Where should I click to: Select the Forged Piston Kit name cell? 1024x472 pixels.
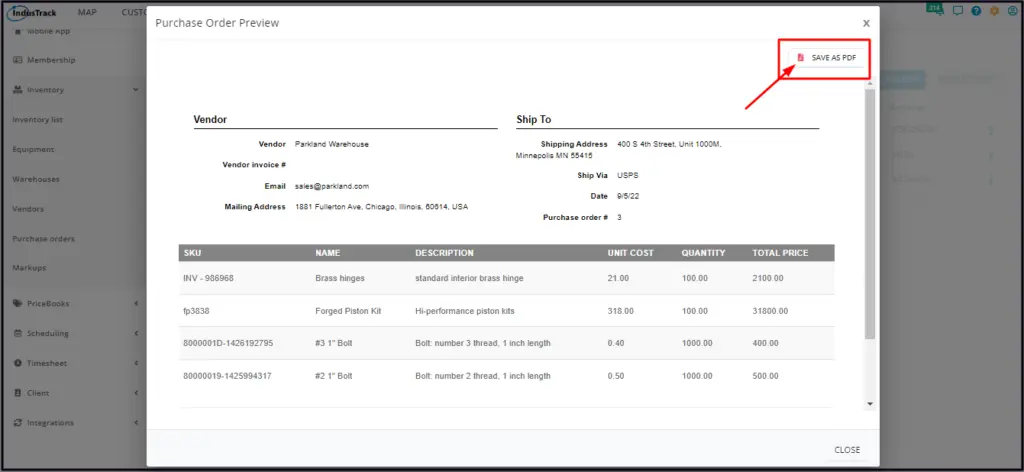[348, 311]
